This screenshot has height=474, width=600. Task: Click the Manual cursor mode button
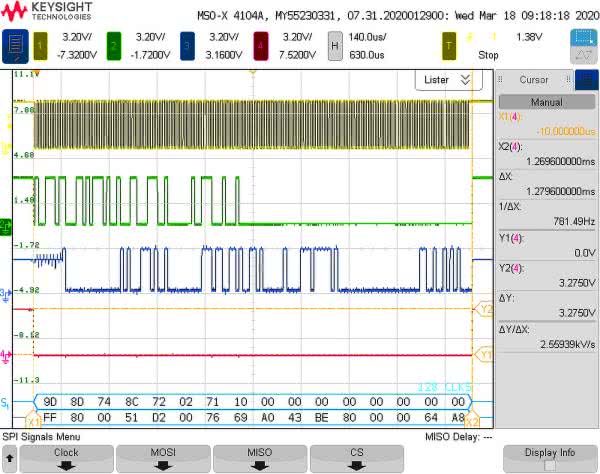coord(546,101)
